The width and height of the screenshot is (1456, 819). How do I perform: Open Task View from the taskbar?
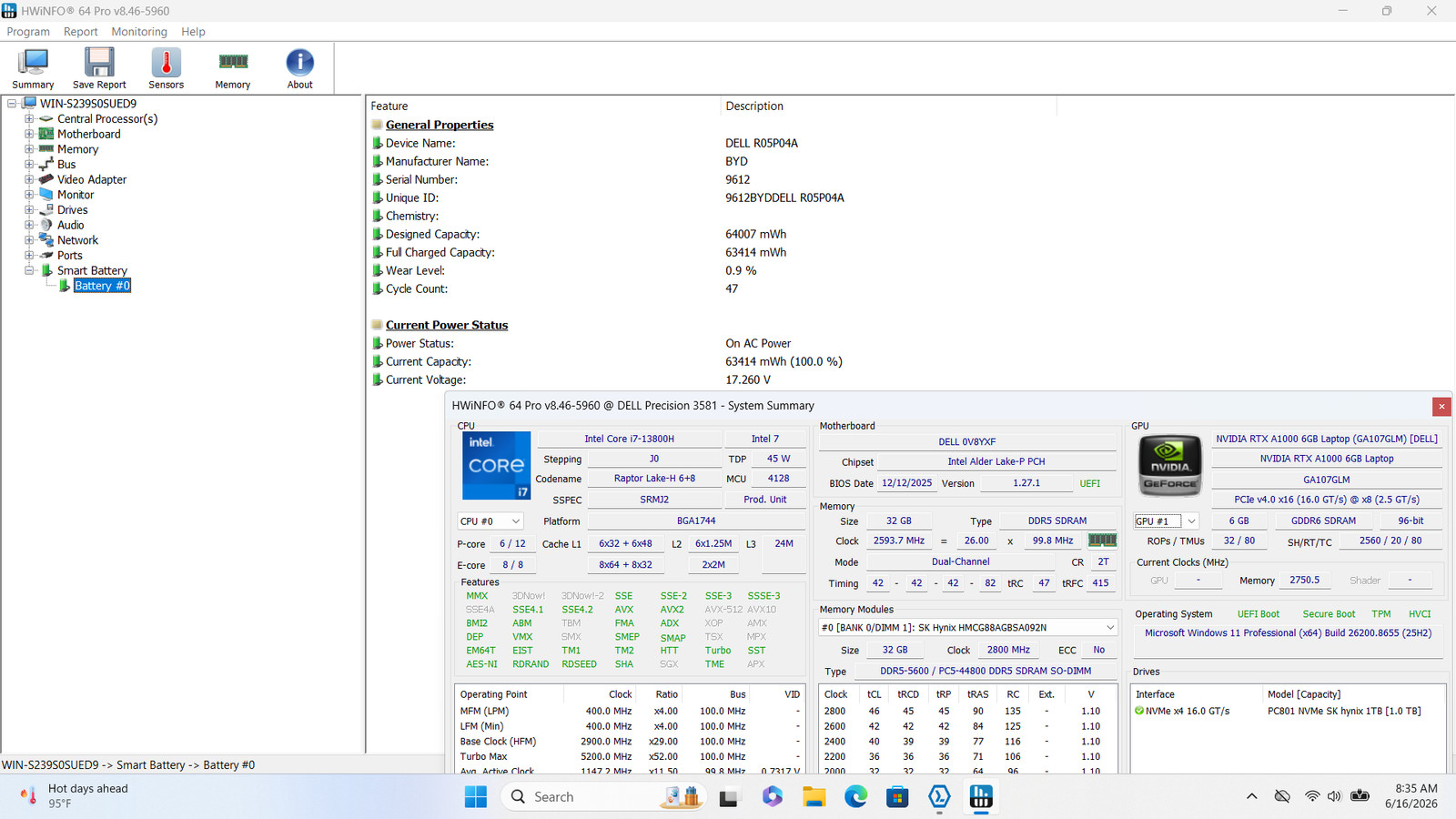(729, 797)
